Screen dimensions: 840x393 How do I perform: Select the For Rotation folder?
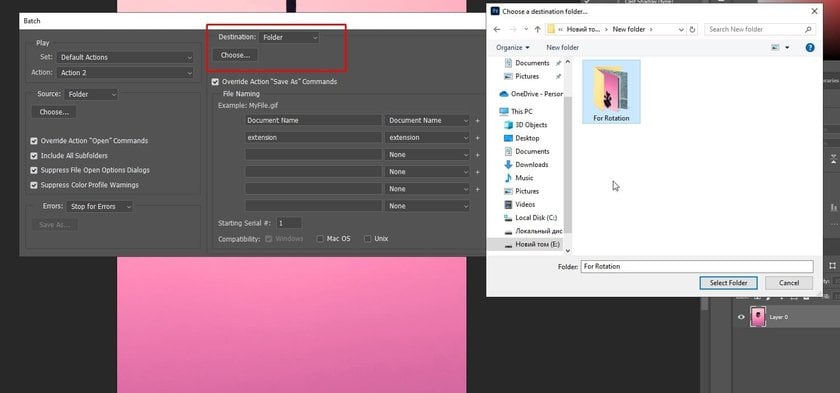611,92
